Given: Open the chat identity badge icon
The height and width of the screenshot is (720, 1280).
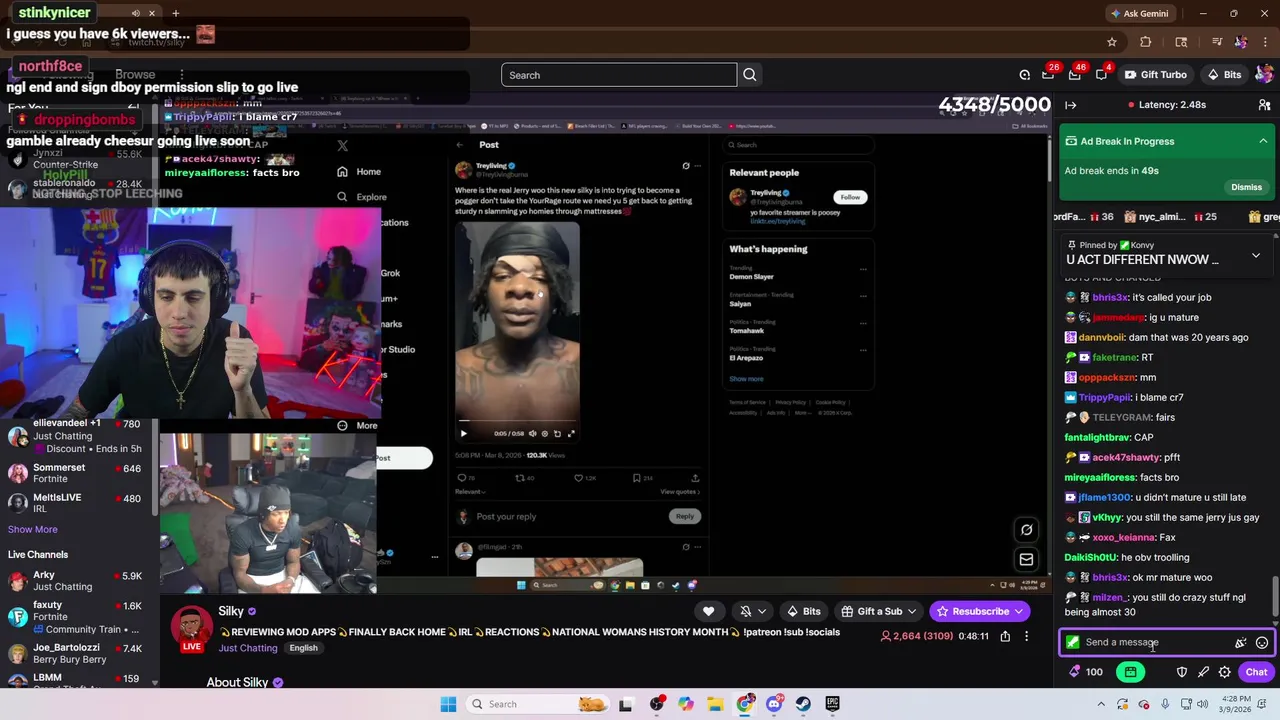Looking at the screenshot, I should [1073, 643].
